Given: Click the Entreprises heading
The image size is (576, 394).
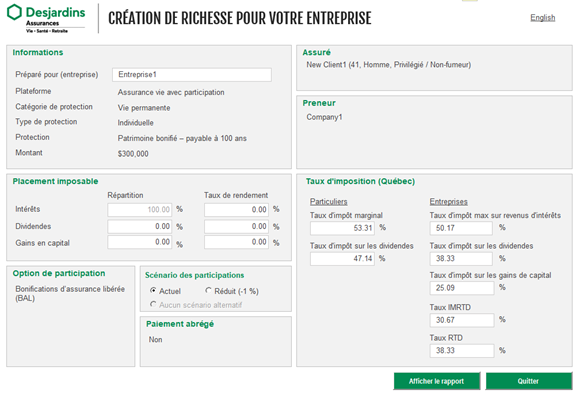Looking at the screenshot, I should (449, 202).
